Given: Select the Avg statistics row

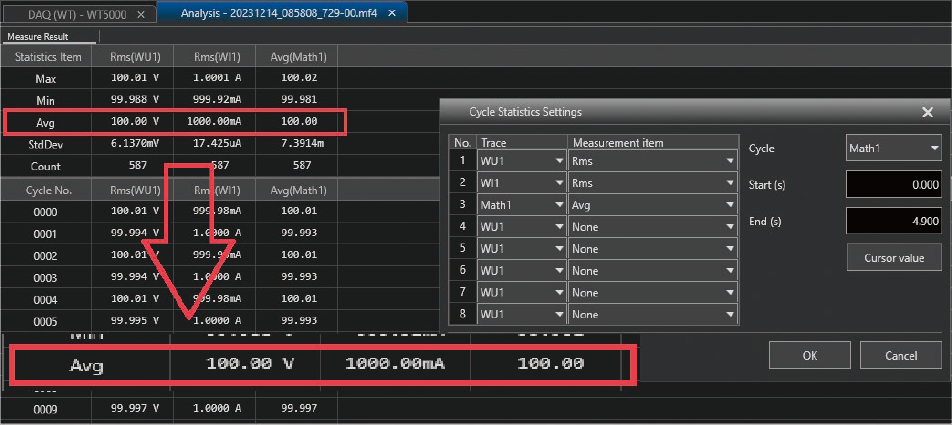Looking at the screenshot, I should 46,122.
